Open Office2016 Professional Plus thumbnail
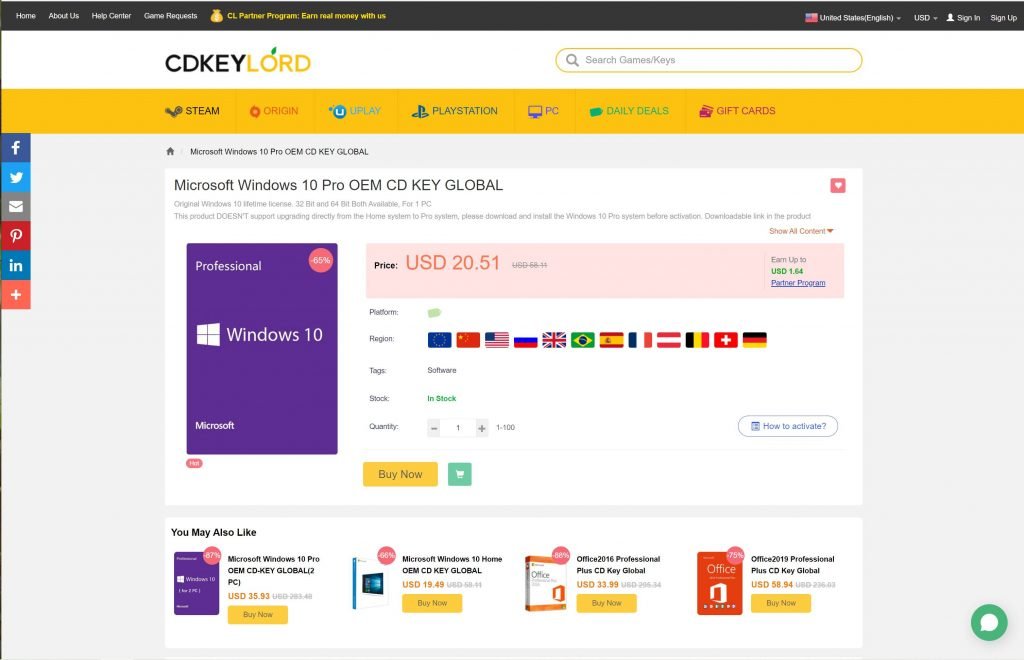 (x=546, y=583)
